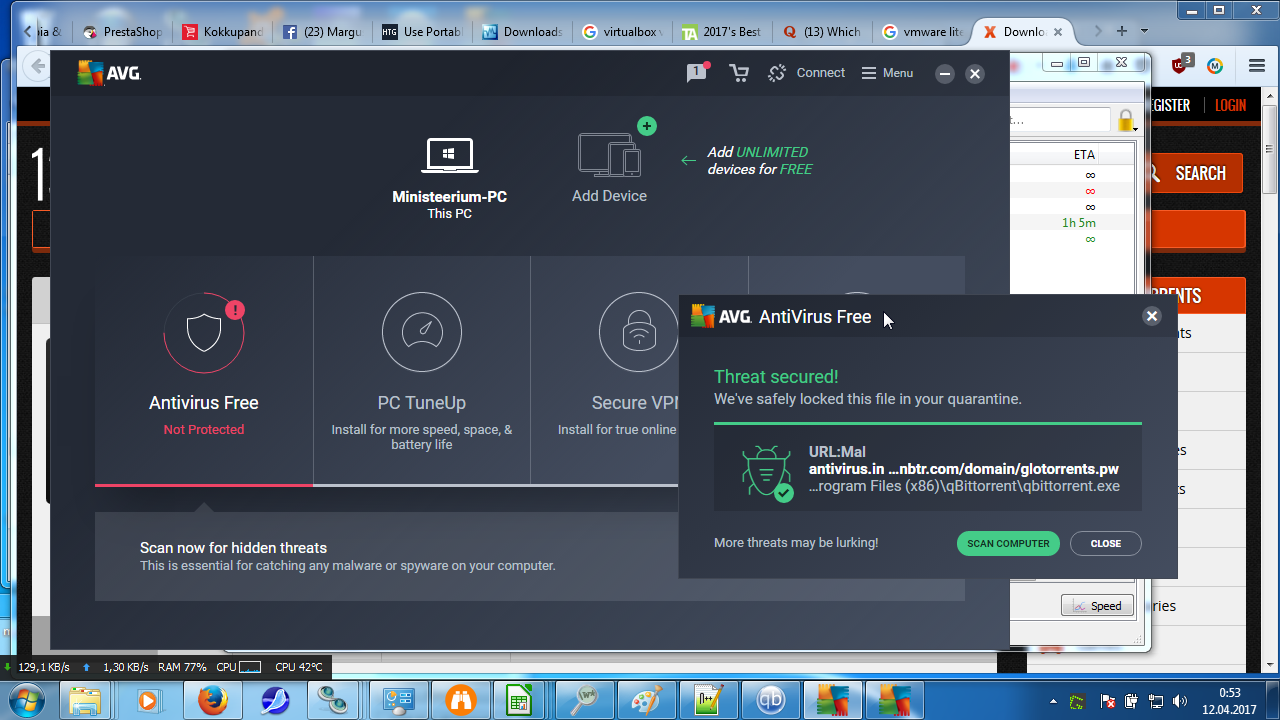Switch to the 'vmware lite' Google tab
The width and height of the screenshot is (1280, 720).
(922, 32)
